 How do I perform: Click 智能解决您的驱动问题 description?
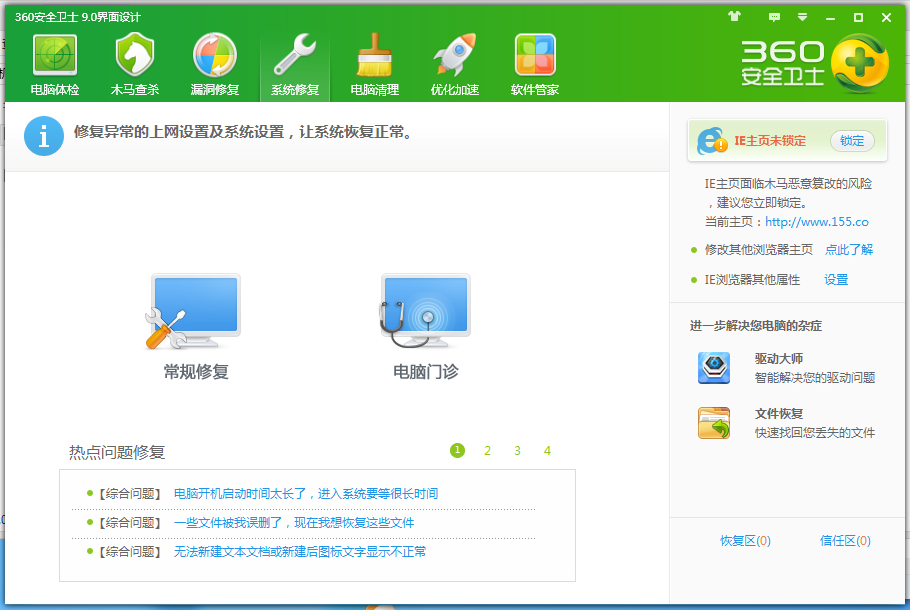(815, 378)
